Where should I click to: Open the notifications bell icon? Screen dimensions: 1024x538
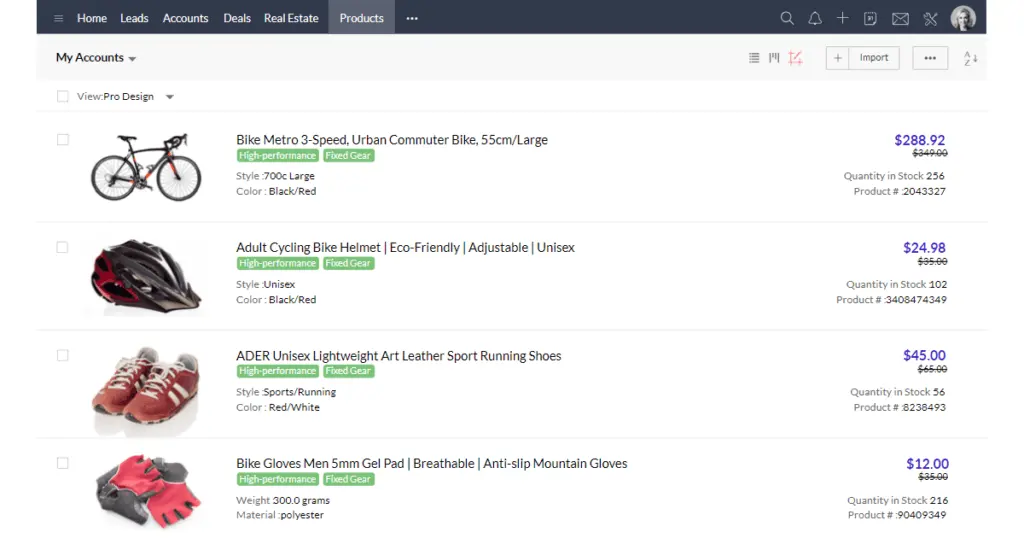pyautogui.click(x=815, y=18)
